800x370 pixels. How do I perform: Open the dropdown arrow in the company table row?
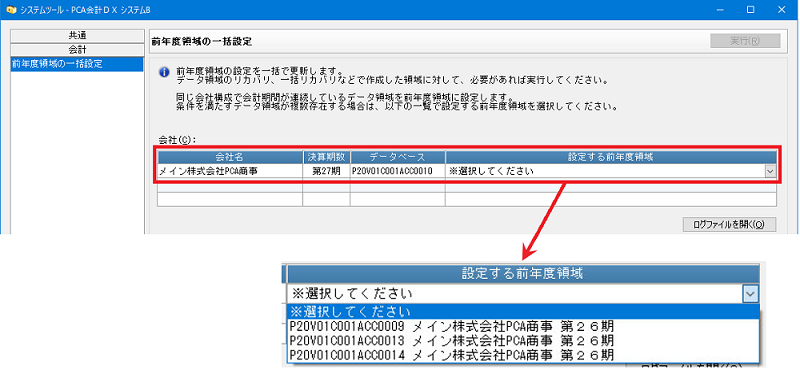[770, 172]
